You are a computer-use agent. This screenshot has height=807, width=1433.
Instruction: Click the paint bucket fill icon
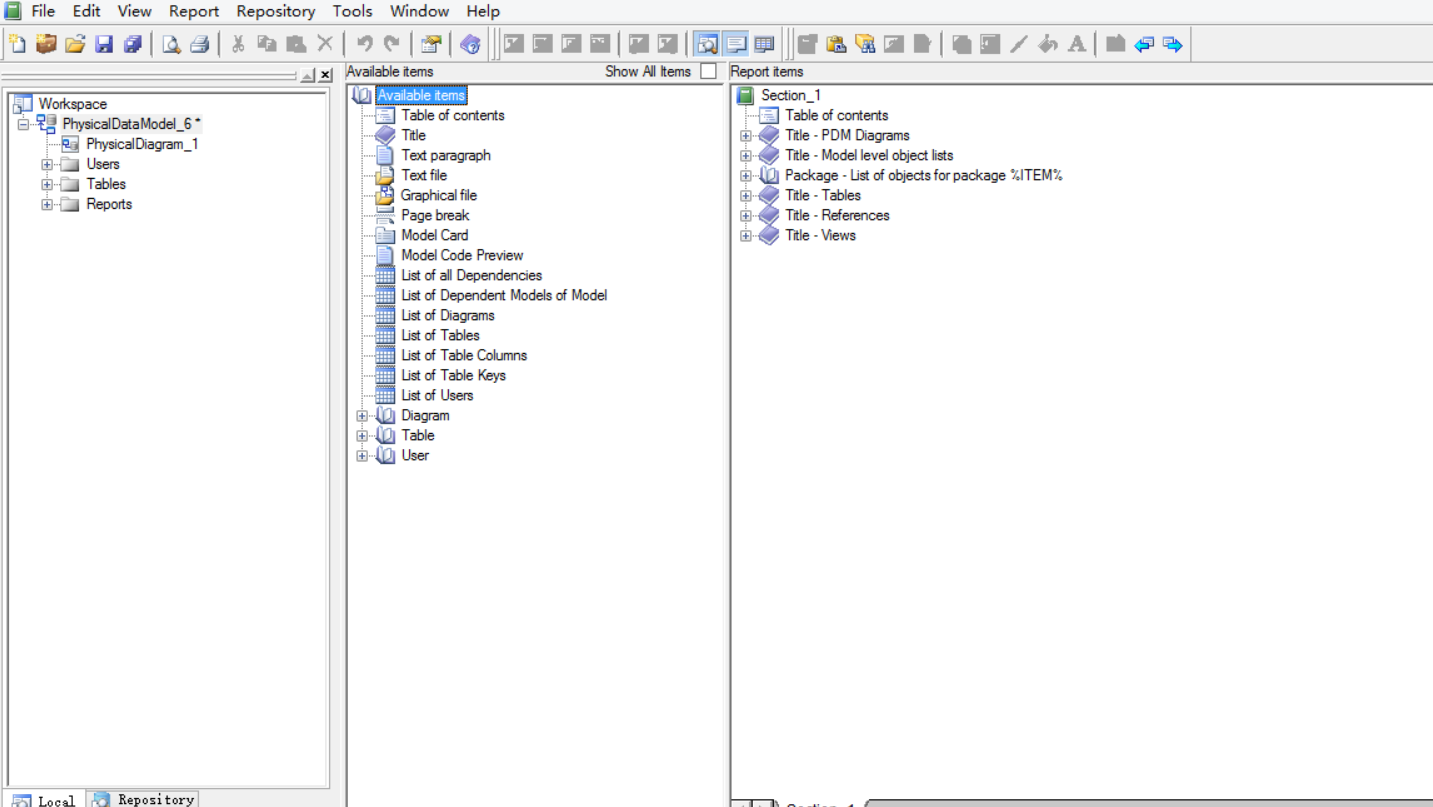point(1048,44)
